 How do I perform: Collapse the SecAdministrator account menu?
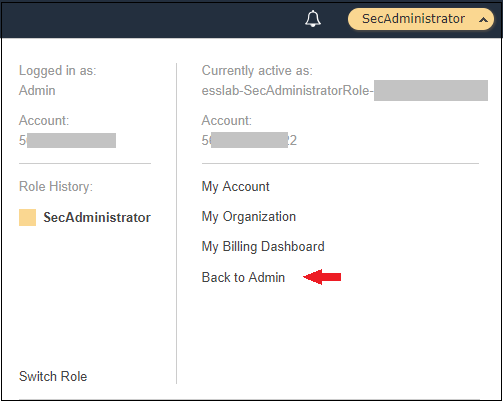point(421,19)
